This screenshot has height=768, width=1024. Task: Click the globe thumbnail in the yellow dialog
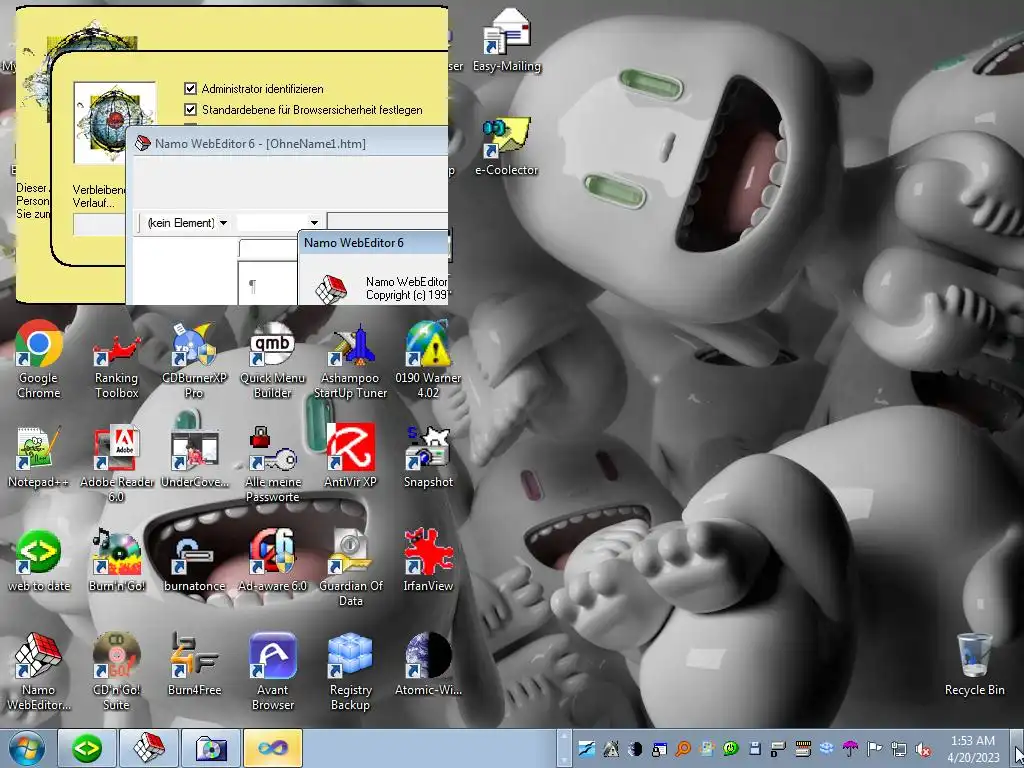(115, 123)
